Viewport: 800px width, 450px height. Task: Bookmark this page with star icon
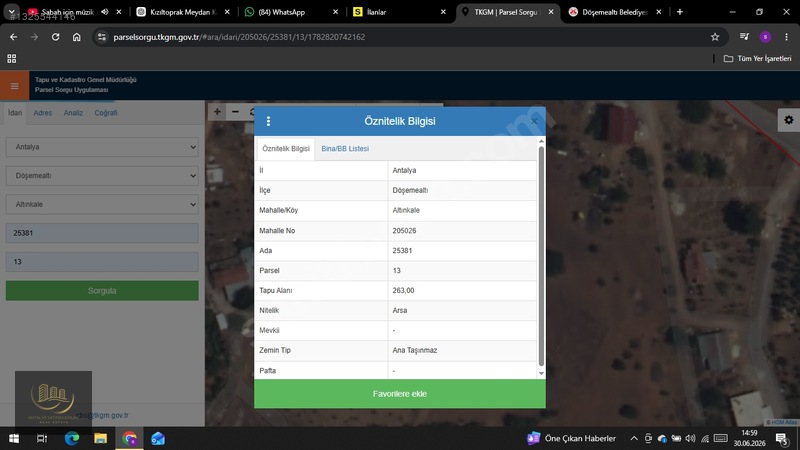point(715,37)
